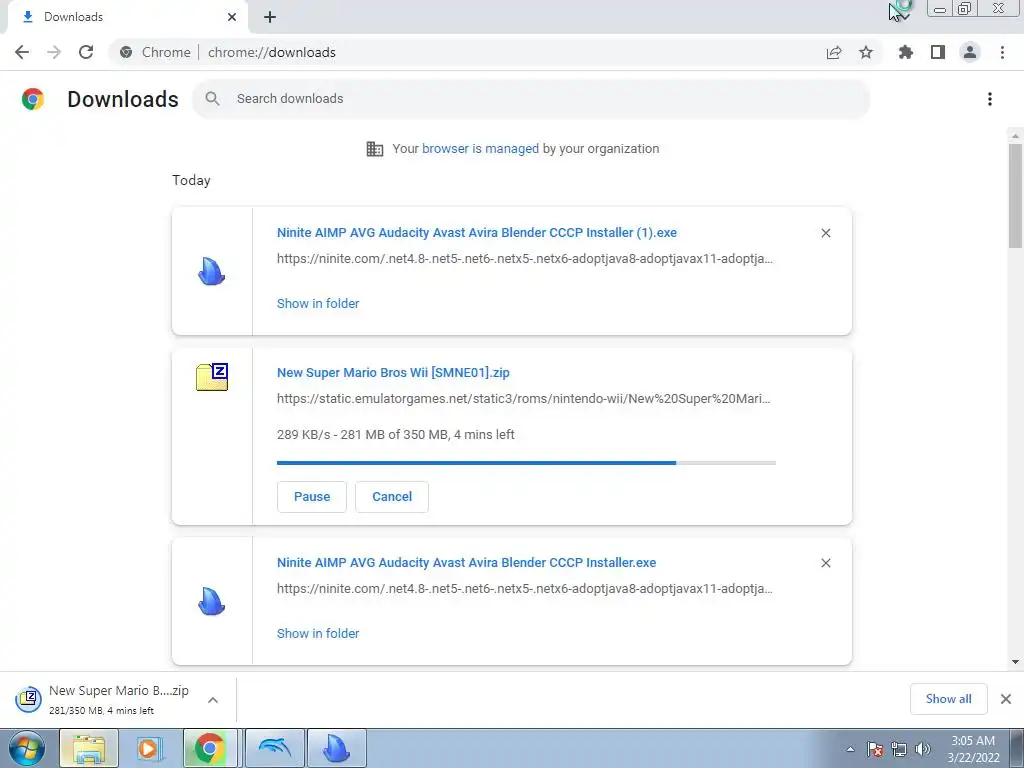Screen dimensions: 1024x768
Task: Open Ninite Installer (1).exe file link
Action: (477, 232)
